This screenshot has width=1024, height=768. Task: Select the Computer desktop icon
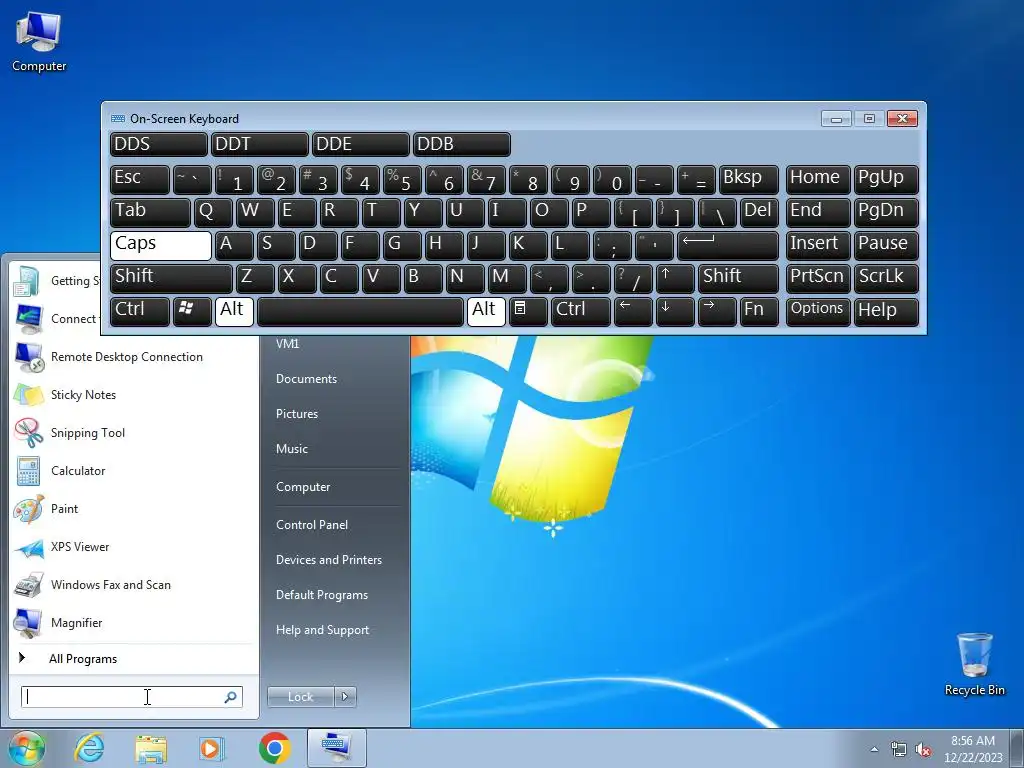(39, 42)
